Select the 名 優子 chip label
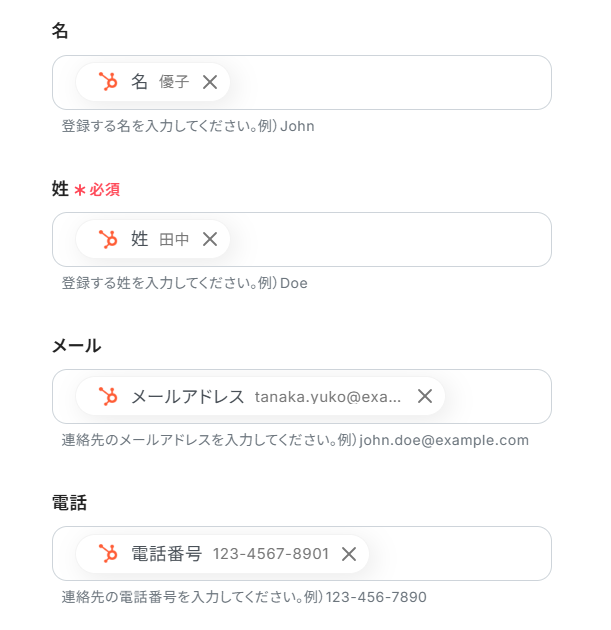 (x=160, y=82)
